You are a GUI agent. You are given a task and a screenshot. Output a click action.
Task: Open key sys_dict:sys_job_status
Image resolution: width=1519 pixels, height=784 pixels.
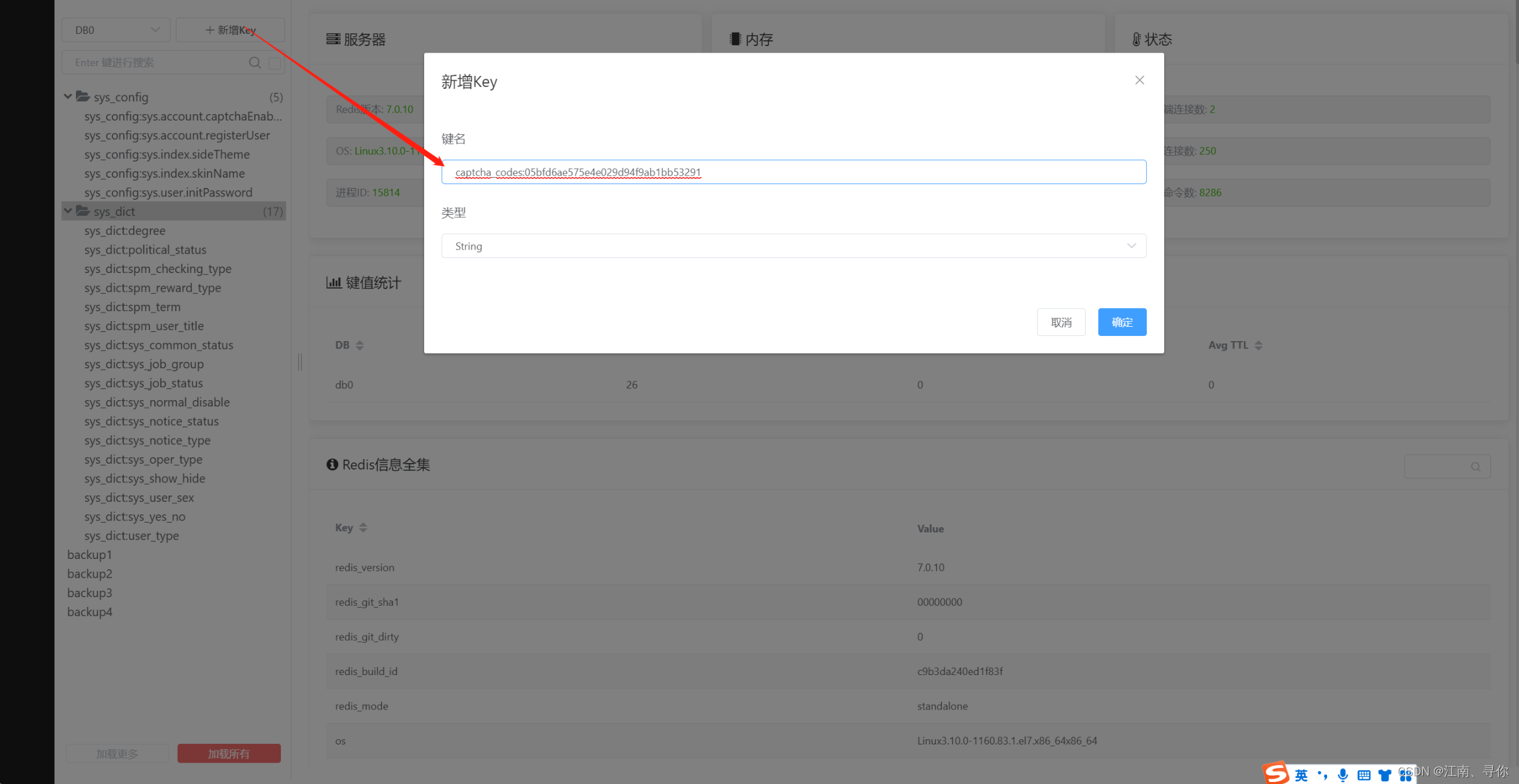(143, 383)
